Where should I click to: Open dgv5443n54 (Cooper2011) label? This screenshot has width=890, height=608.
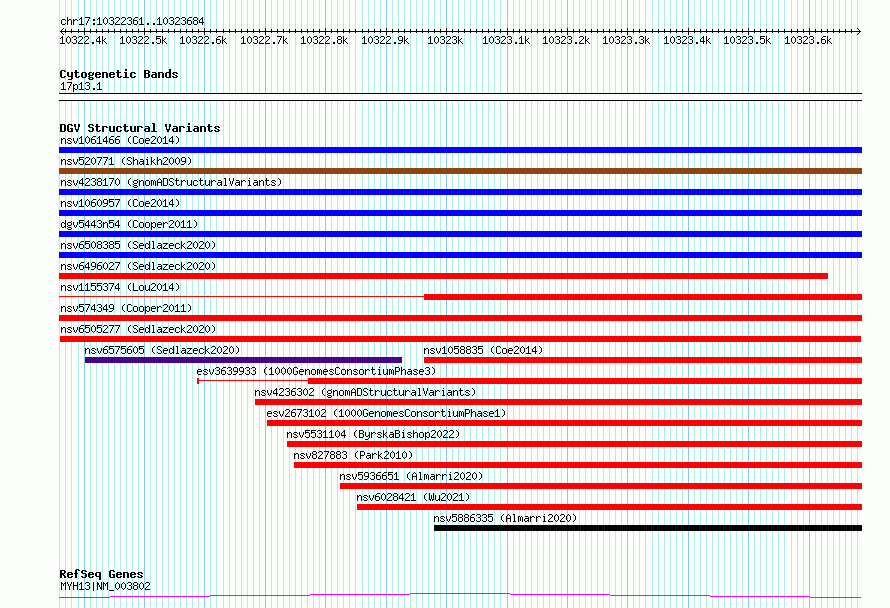pyautogui.click(x=129, y=224)
